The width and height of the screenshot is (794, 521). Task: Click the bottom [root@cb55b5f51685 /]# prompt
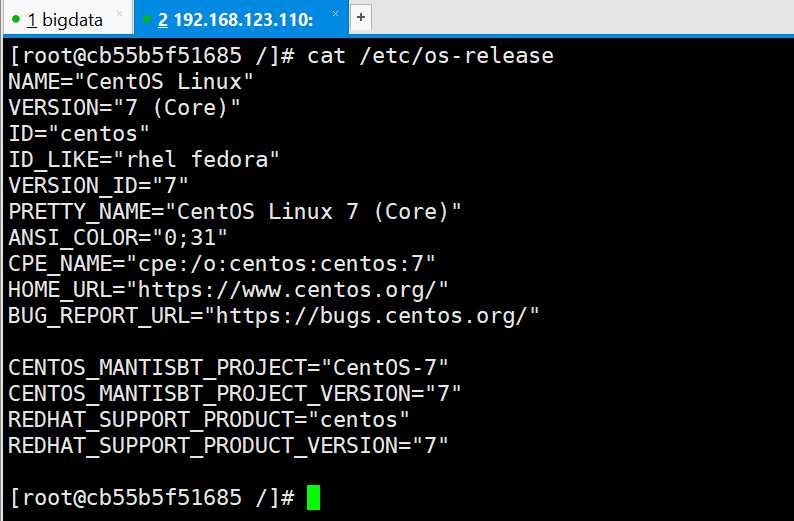(x=151, y=497)
